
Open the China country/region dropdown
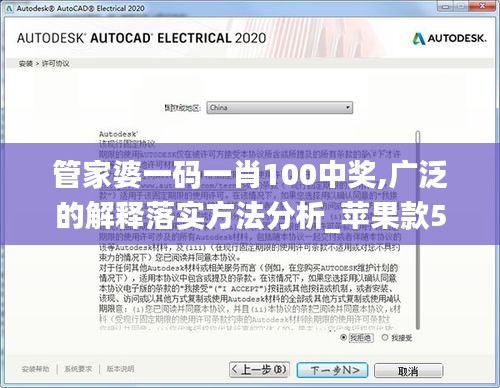[x=279, y=108]
